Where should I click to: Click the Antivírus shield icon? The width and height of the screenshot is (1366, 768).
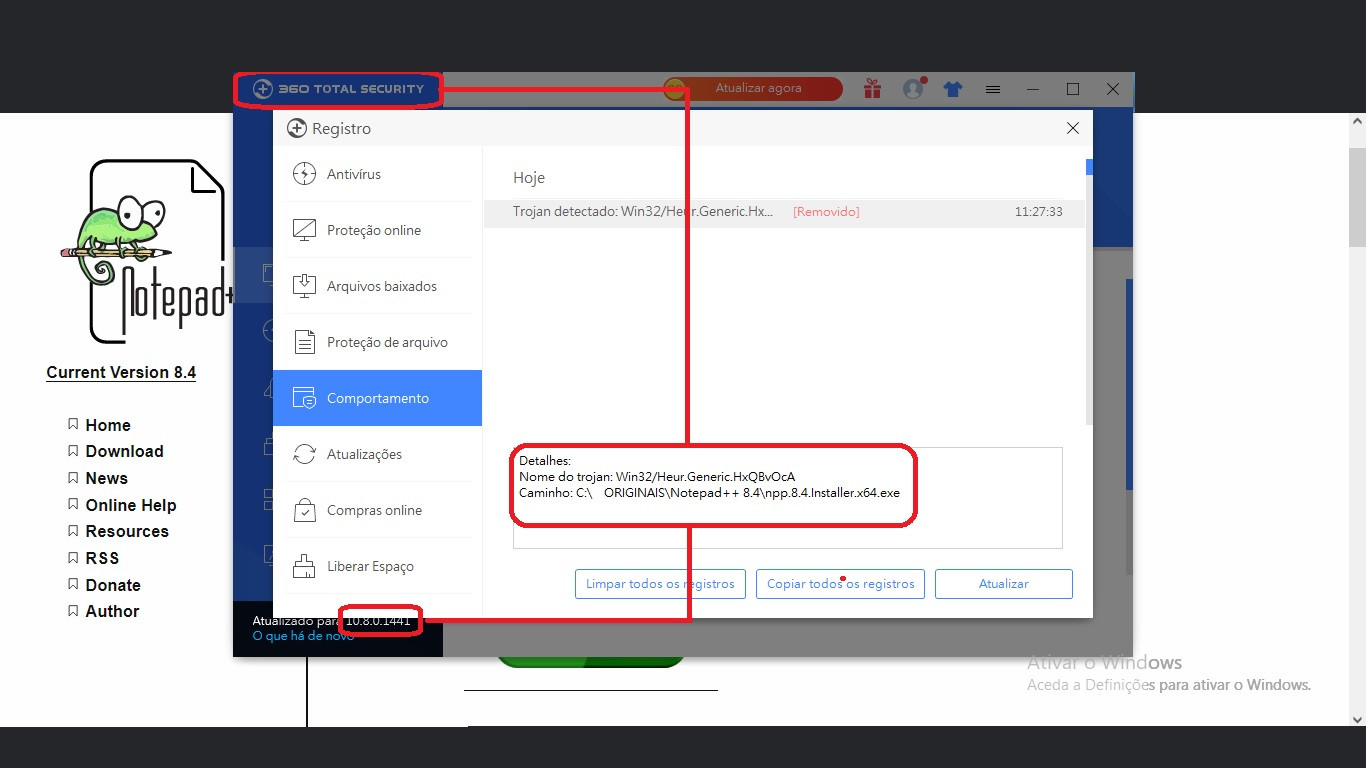[304, 174]
